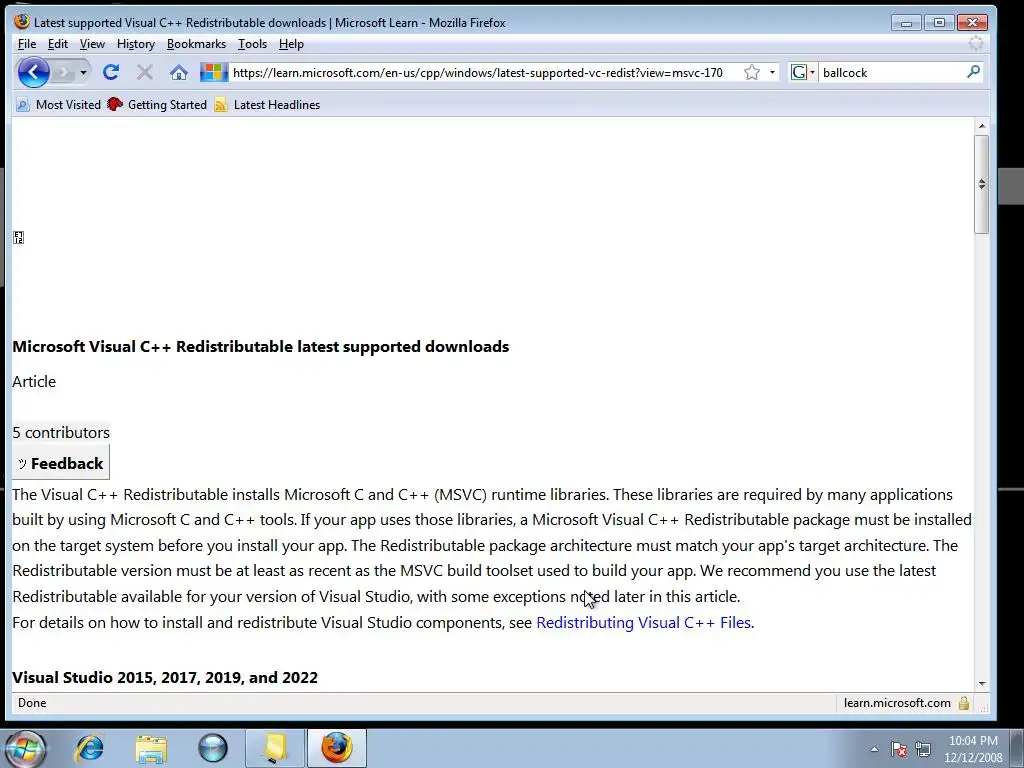Viewport: 1024px width, 768px height.
Task: Switch to Firefox taskbar button
Action: (x=337, y=748)
